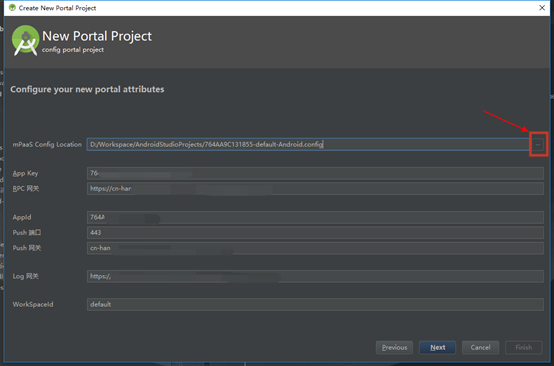The height and width of the screenshot is (366, 554).
Task: Click the AppId label
Action: [x=22, y=217]
